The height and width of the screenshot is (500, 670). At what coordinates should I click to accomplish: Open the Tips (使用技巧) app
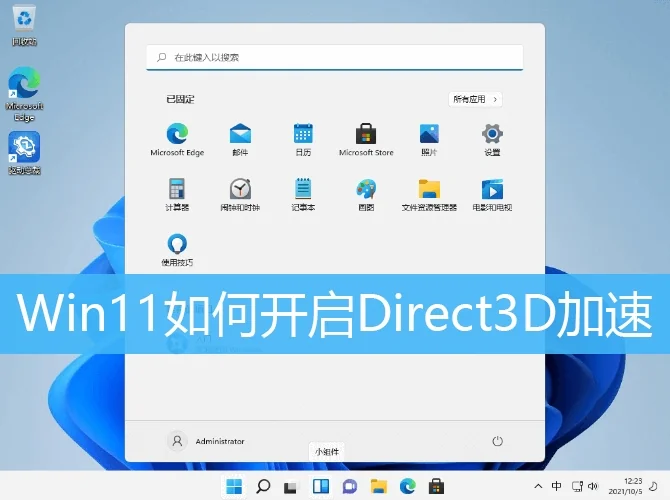click(177, 246)
